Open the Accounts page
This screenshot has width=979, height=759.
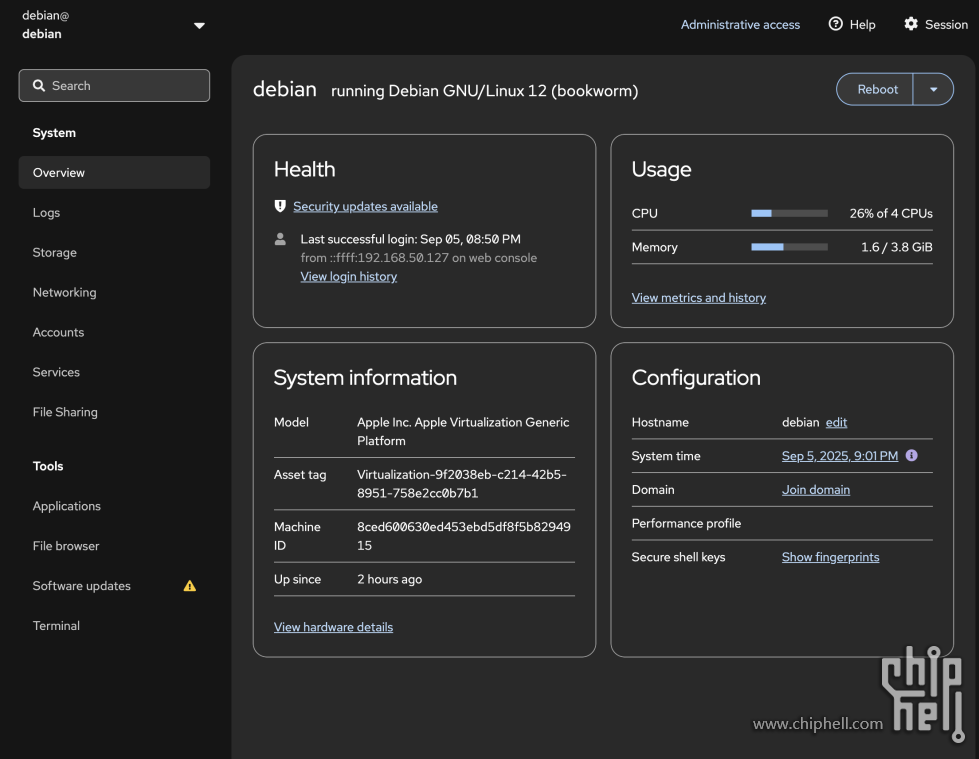[x=114, y=332]
